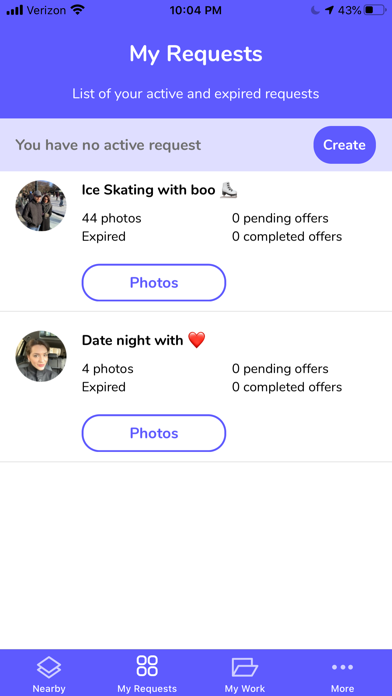Tap the battery icon in status bar

[x=376, y=10]
